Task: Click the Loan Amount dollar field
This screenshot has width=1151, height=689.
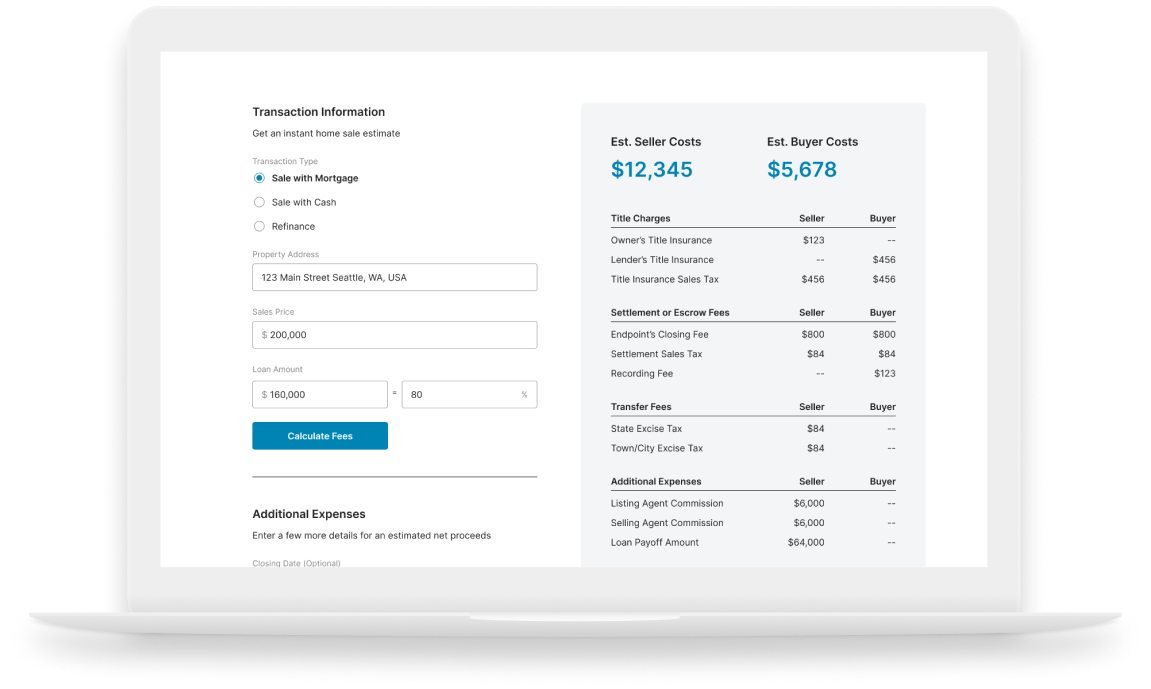Action: (x=320, y=394)
